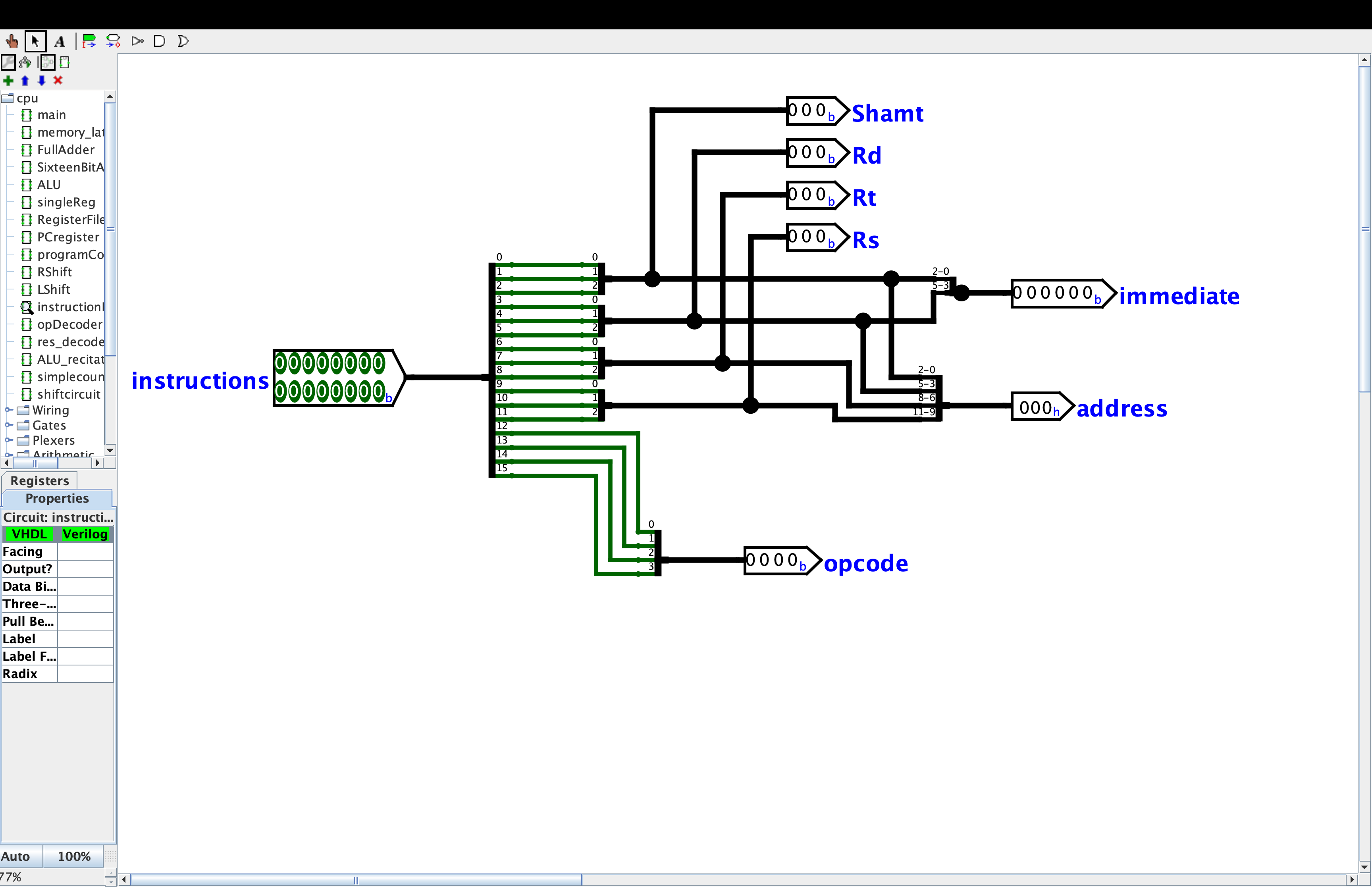The width and height of the screenshot is (1372, 887).
Task: Move circuit down with blue arrow
Action: coord(41,81)
